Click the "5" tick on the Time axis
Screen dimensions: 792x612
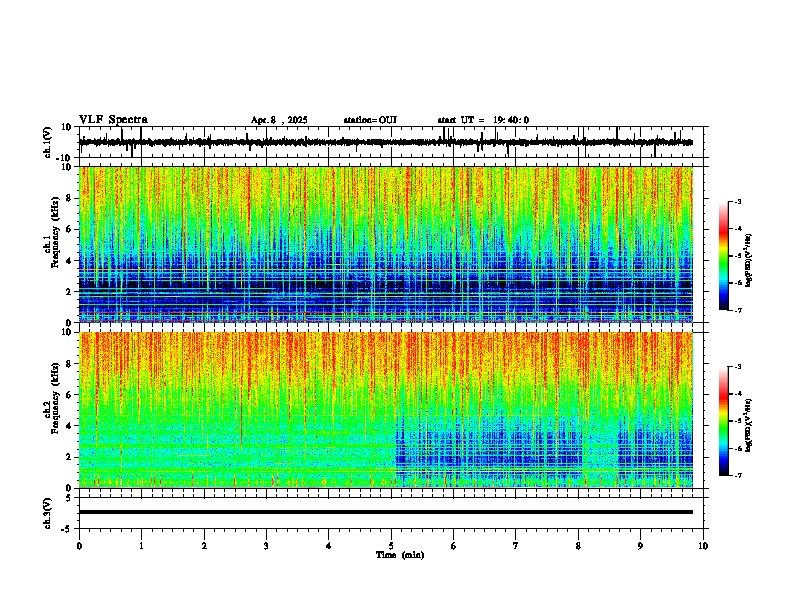(391, 546)
